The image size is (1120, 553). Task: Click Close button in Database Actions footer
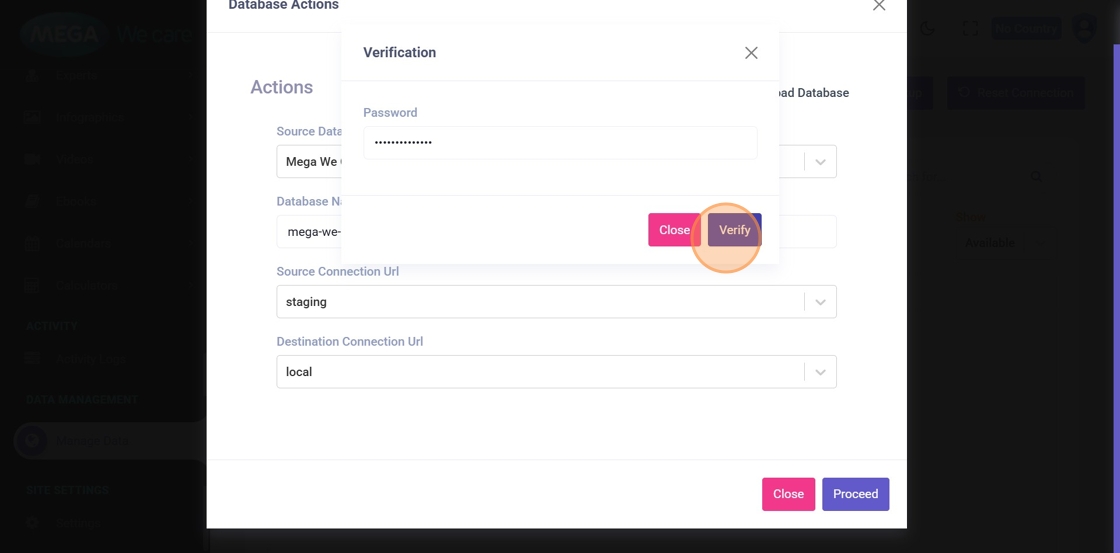click(788, 494)
